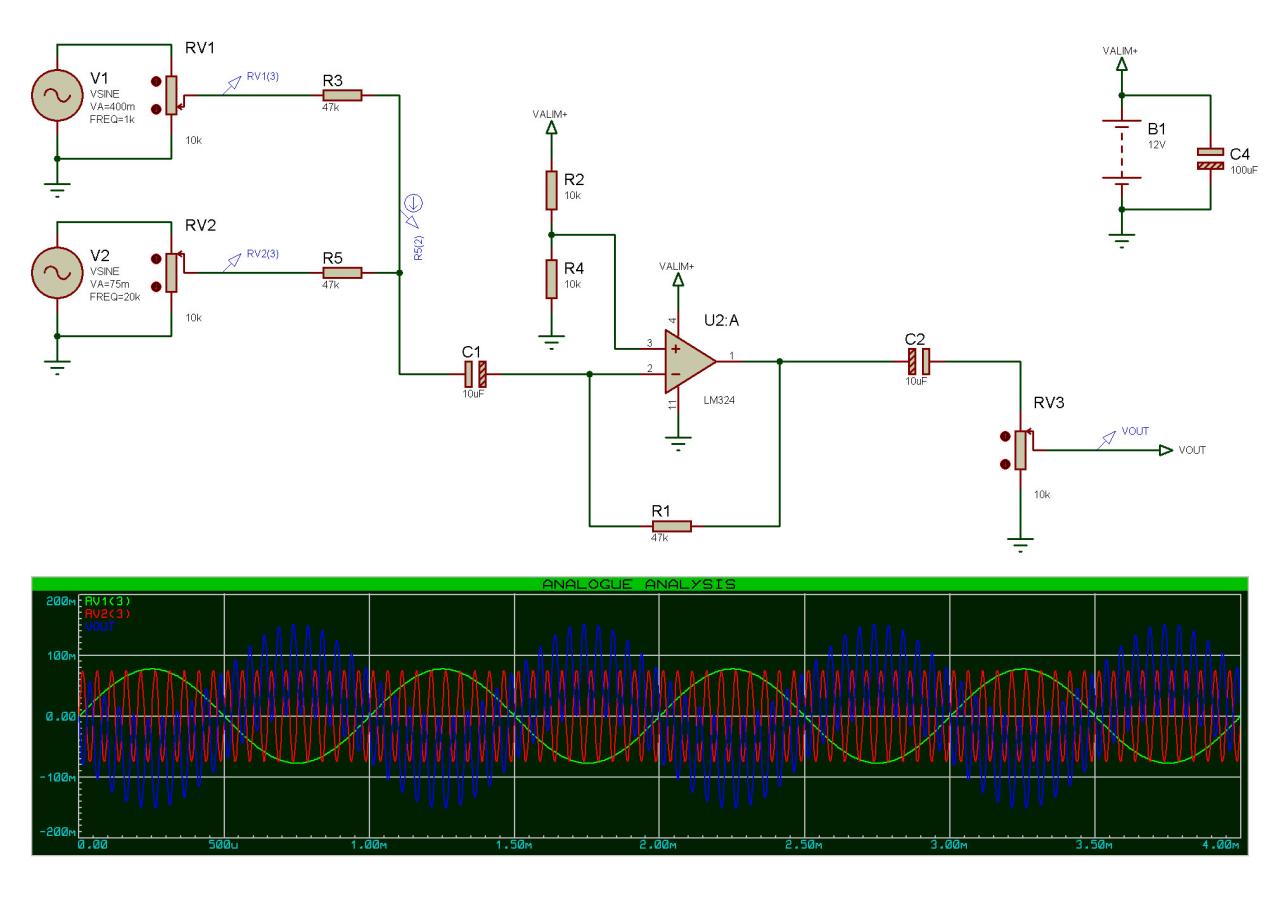Select resistor R4 in the bias divider
The height and width of the screenshot is (900, 1280).
[x=551, y=278]
